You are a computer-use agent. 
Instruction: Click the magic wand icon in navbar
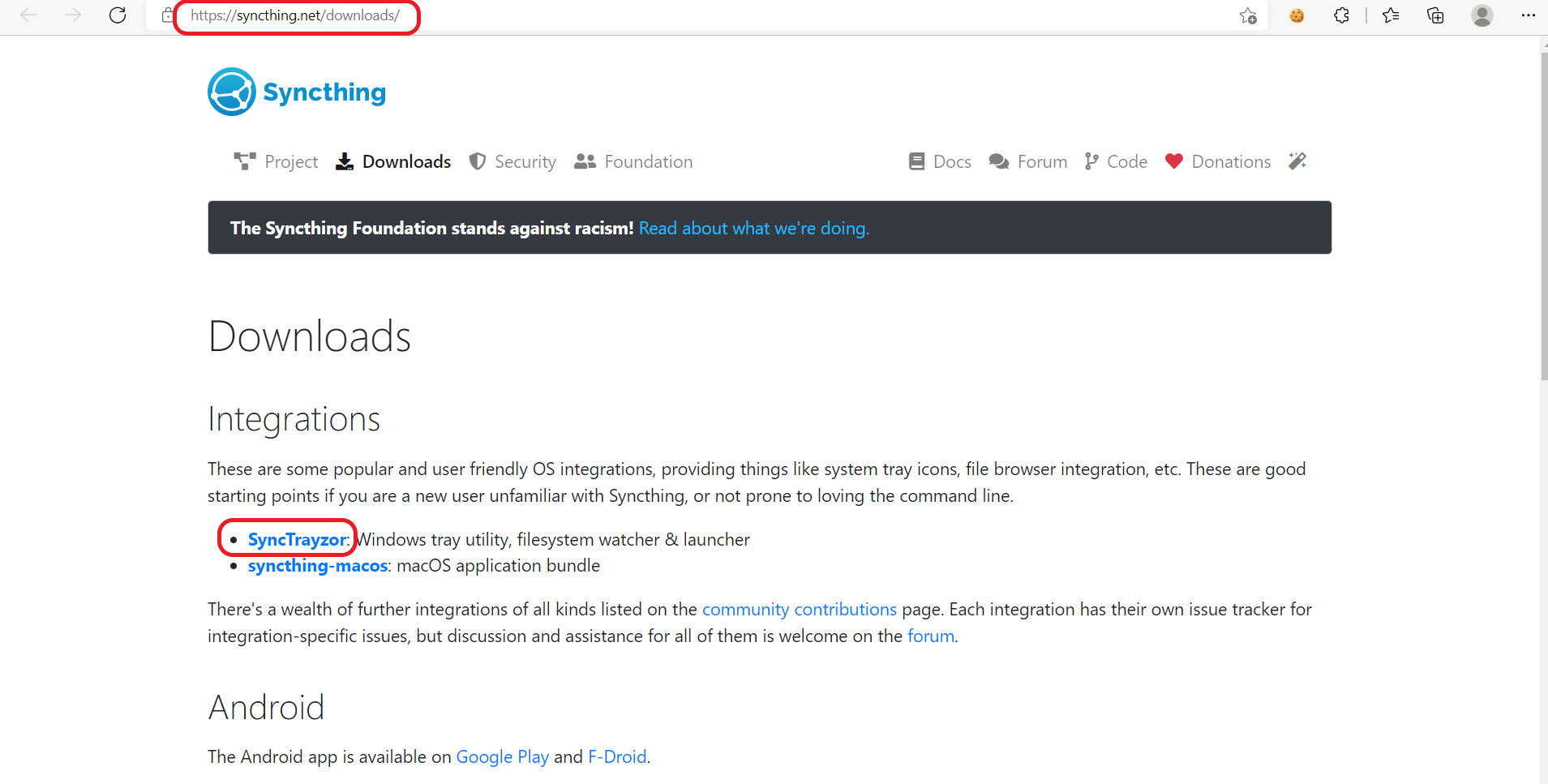pyautogui.click(x=1297, y=161)
